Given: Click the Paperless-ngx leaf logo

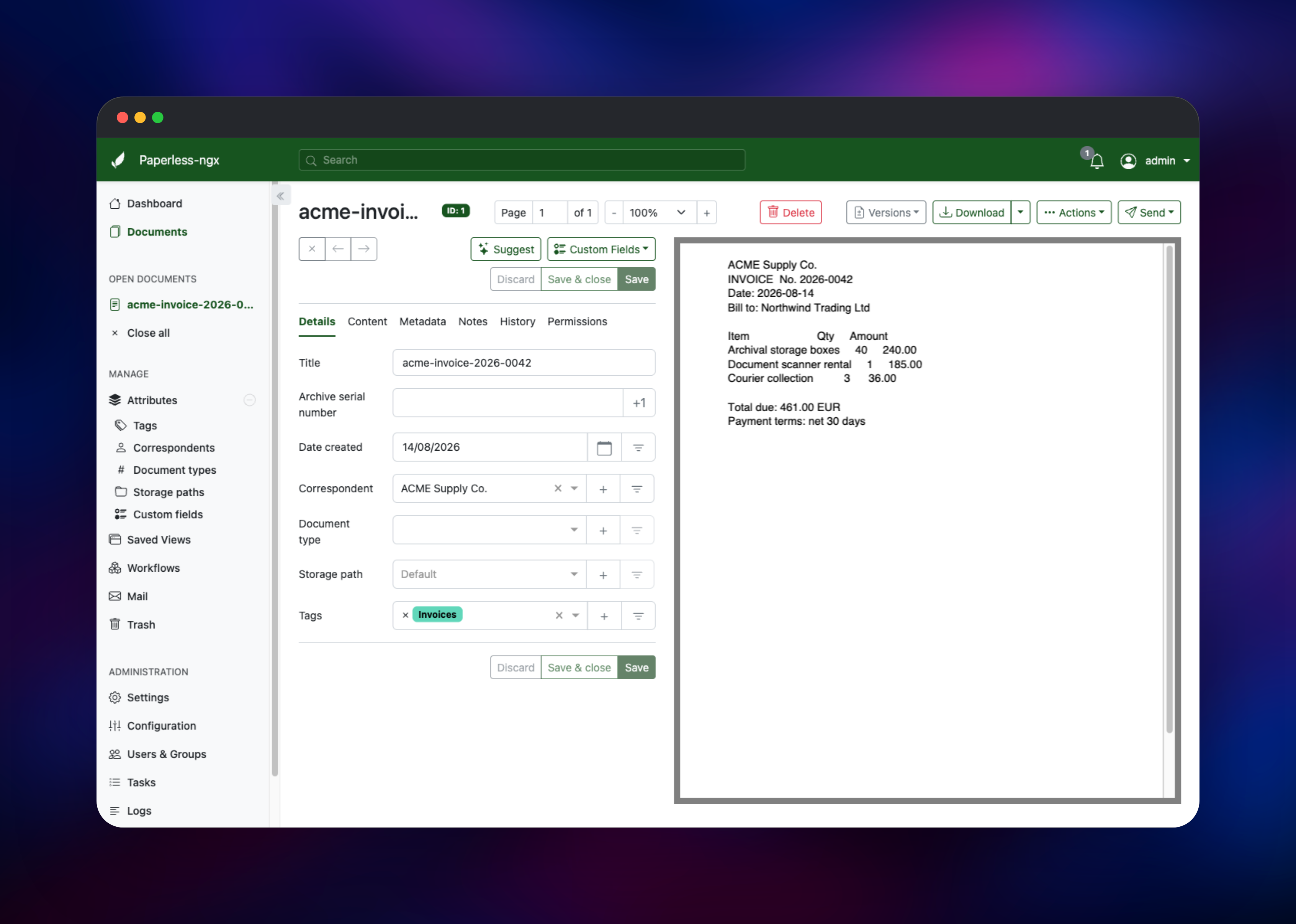Looking at the screenshot, I should (x=118, y=160).
